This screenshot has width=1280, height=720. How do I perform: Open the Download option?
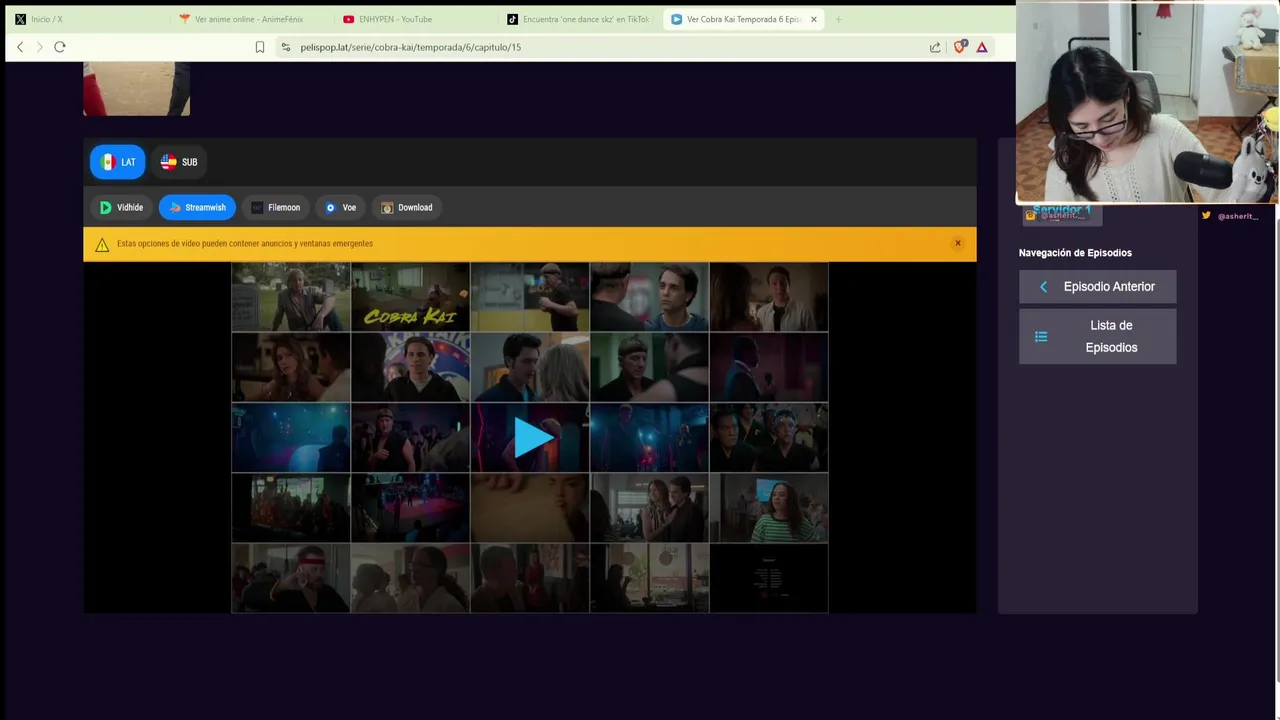pyautogui.click(x=407, y=207)
